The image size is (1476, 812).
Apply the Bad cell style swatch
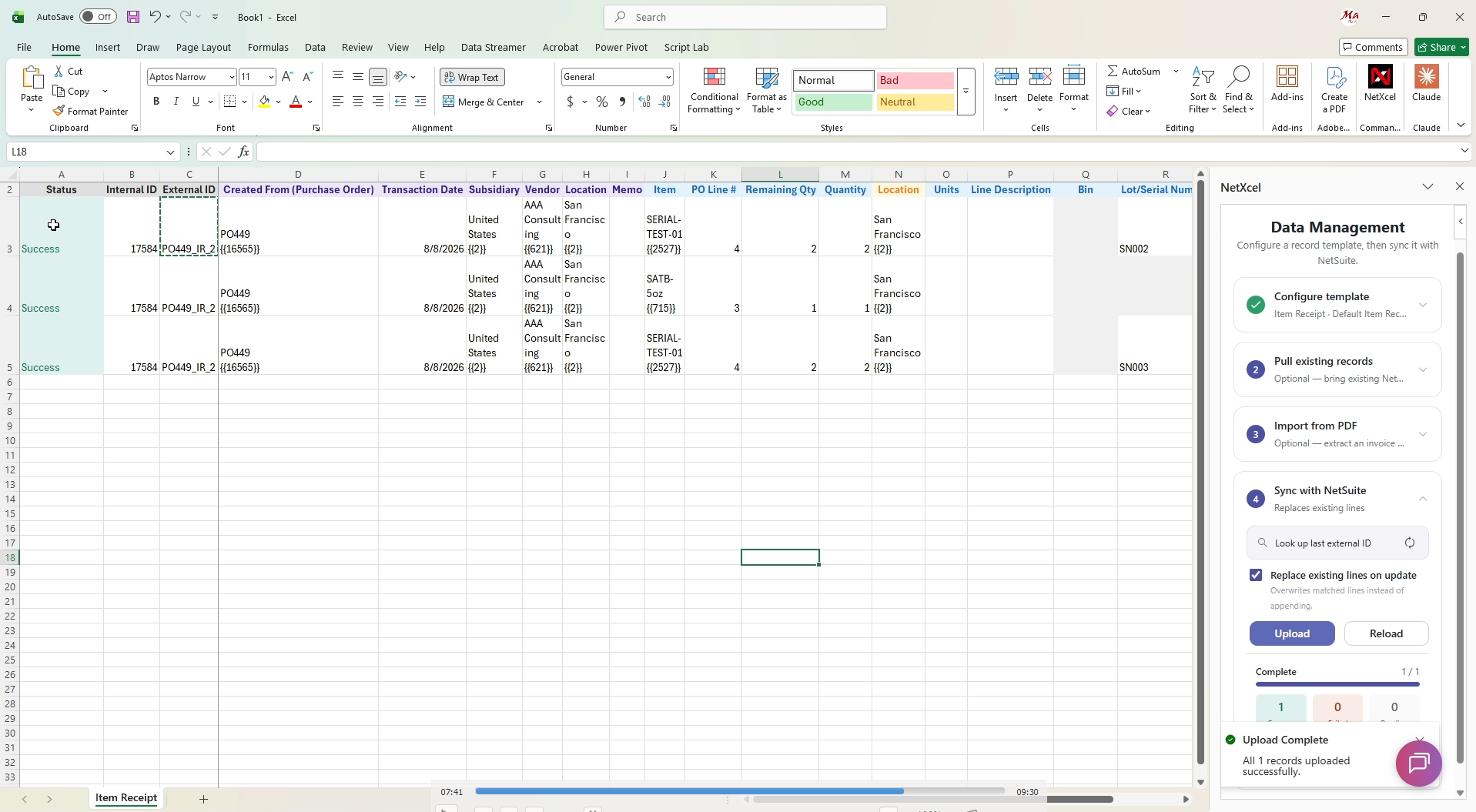point(915,80)
